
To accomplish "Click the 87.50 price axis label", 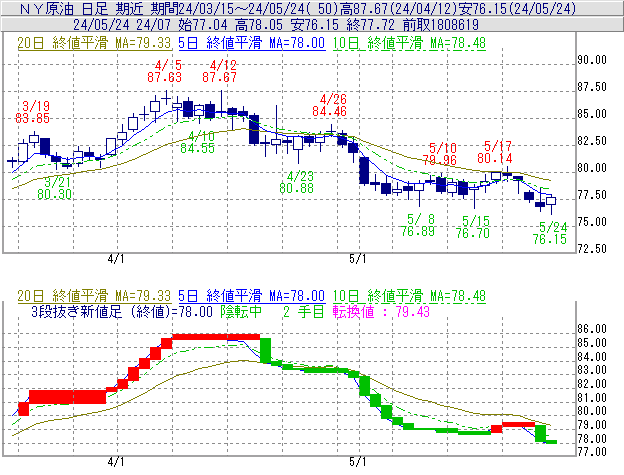I will (x=592, y=87).
